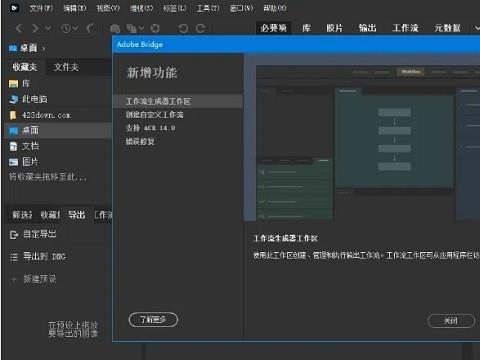This screenshot has width=480, height=360.
Task: Click the 导出到 DNG preset icon
Action: [14, 257]
